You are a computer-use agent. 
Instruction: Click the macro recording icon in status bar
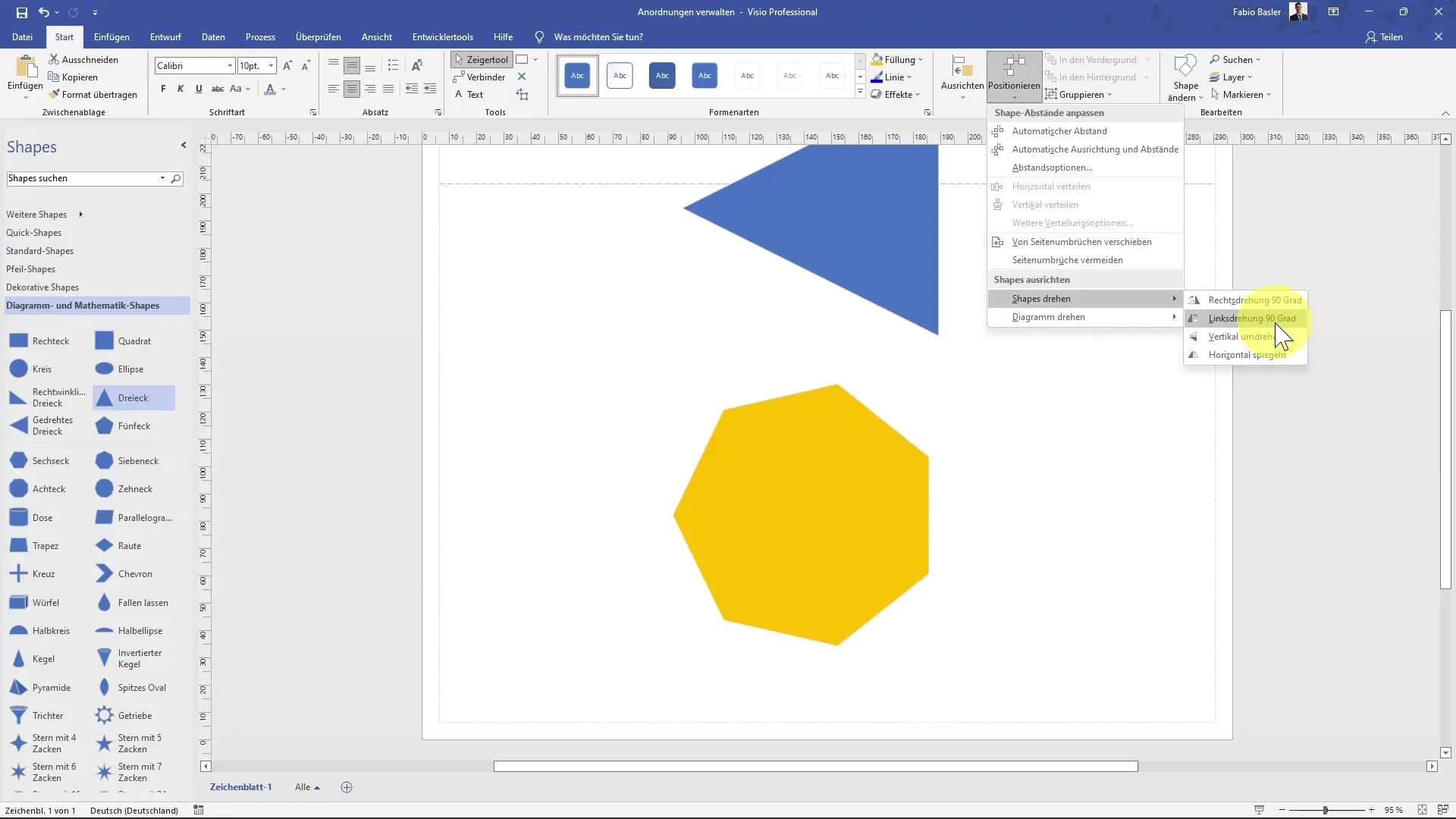coord(199,810)
